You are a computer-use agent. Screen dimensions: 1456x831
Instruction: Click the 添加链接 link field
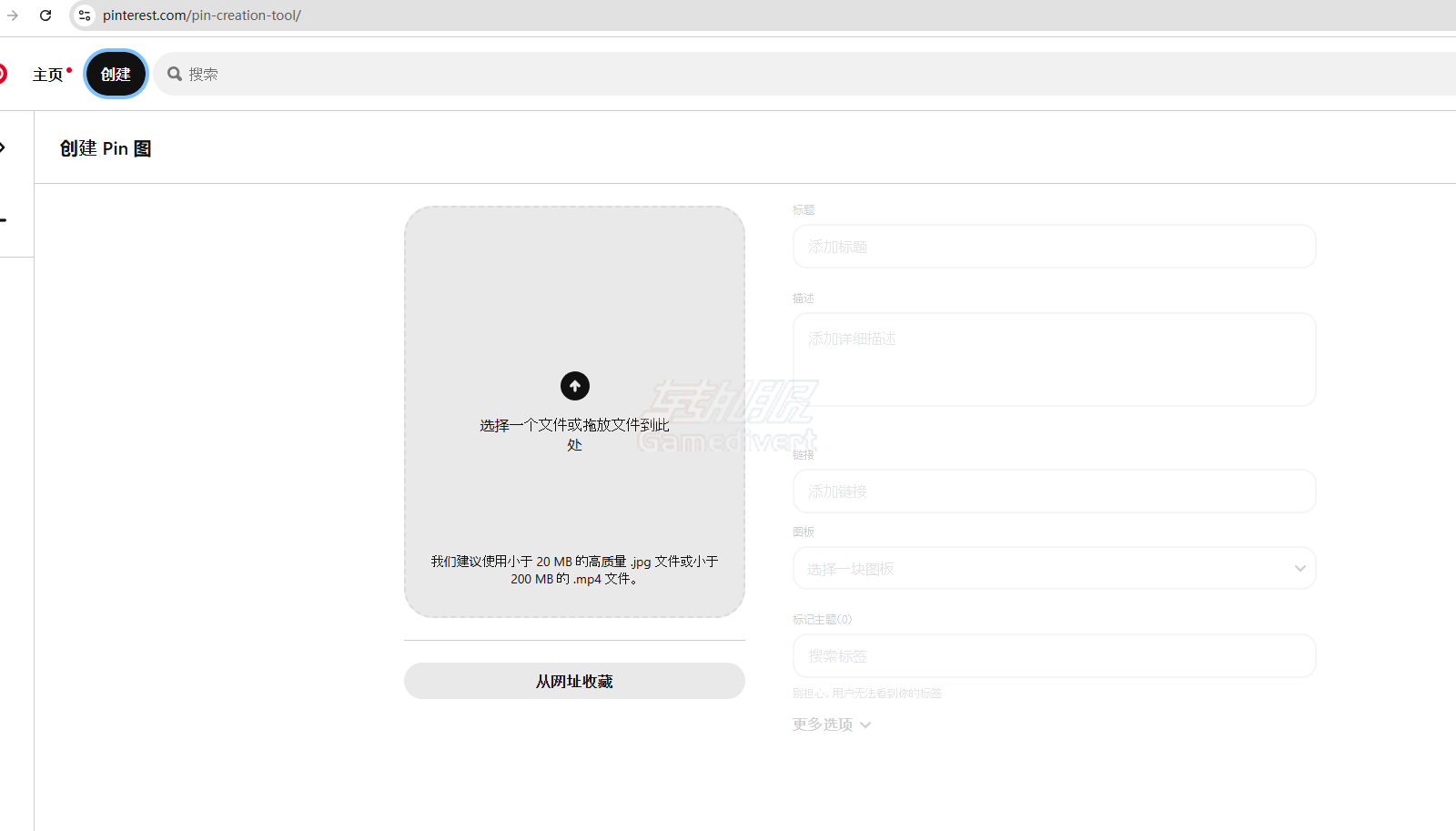(x=1054, y=492)
